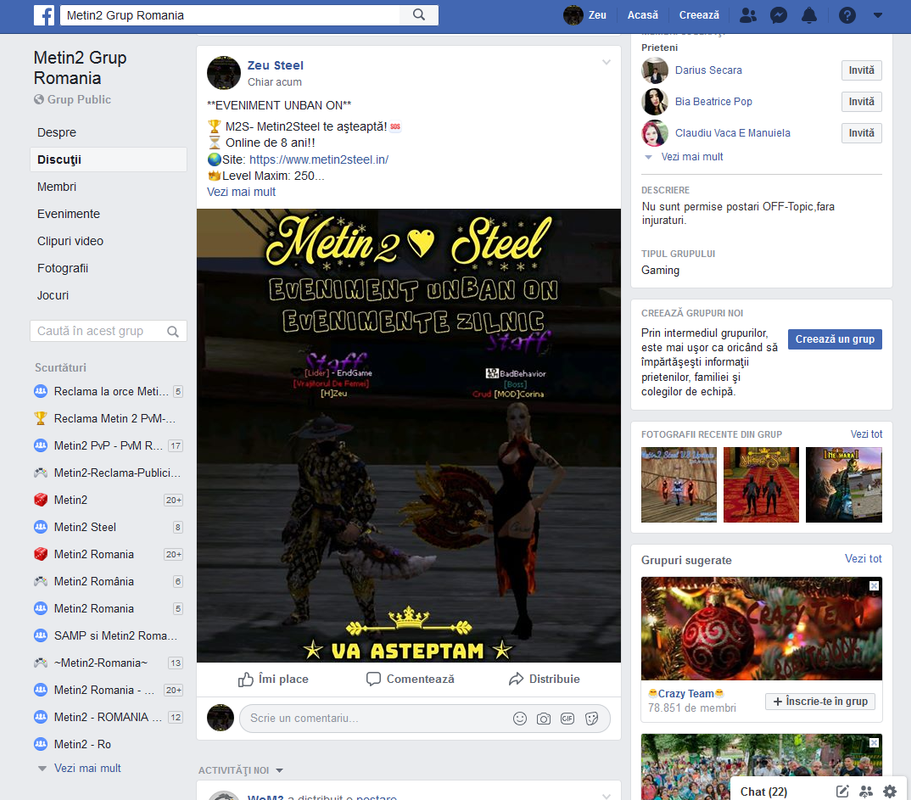Create group chat icon in Chat bar

point(866,791)
